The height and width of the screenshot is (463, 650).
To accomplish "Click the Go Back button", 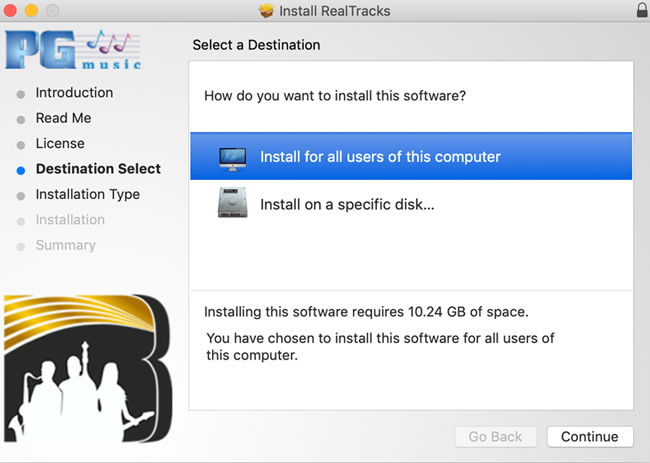I will (496, 436).
